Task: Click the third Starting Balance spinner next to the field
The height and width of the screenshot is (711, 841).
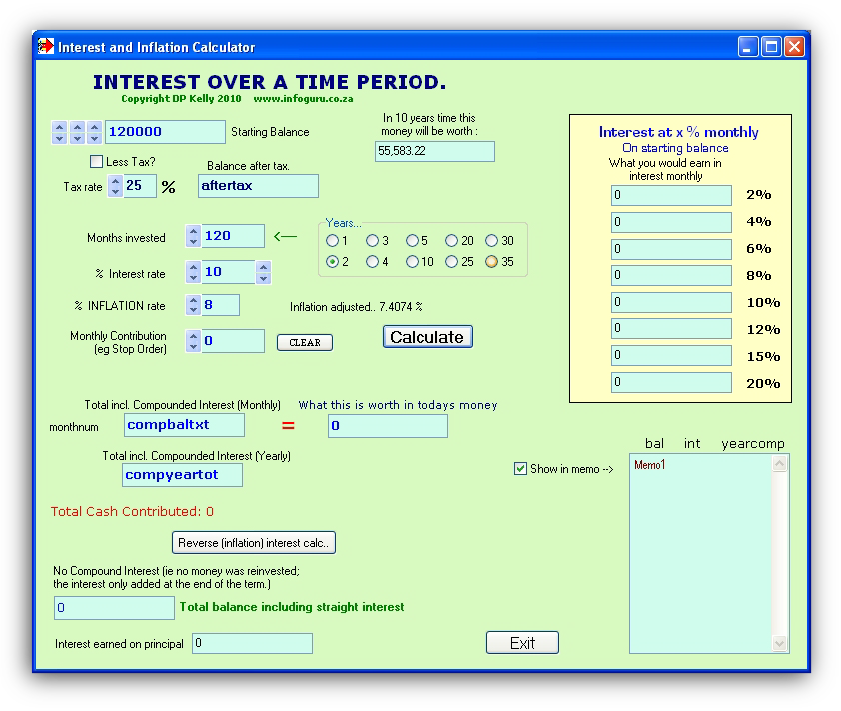Action: pyautogui.click(x=94, y=132)
